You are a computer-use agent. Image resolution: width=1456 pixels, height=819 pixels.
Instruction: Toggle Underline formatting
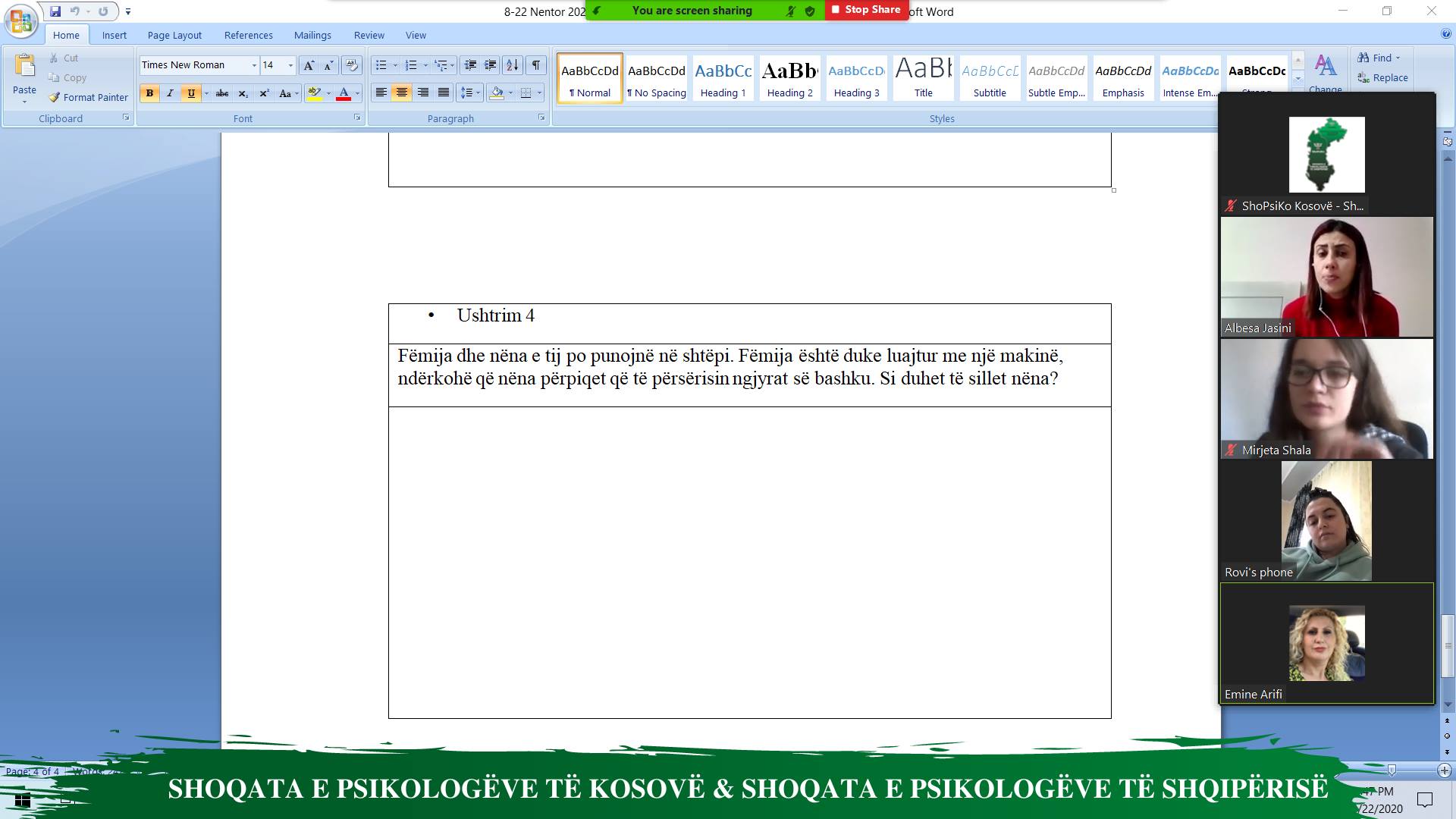click(x=190, y=93)
